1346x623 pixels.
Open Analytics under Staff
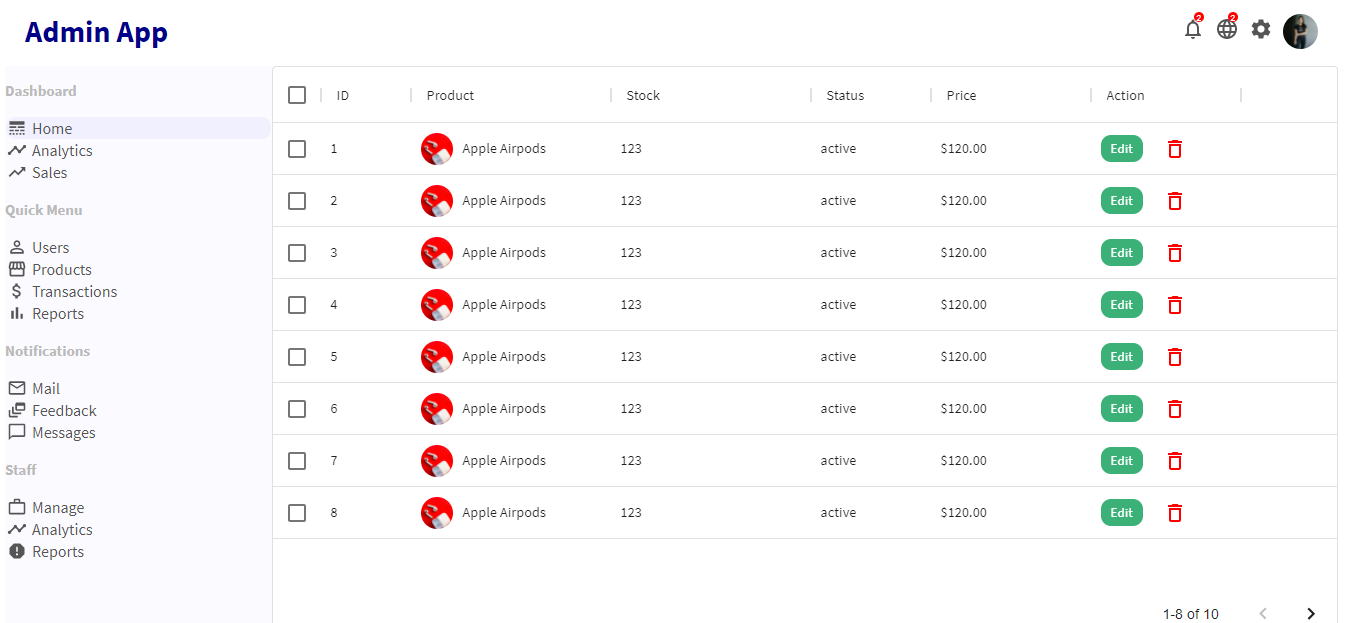137,530
